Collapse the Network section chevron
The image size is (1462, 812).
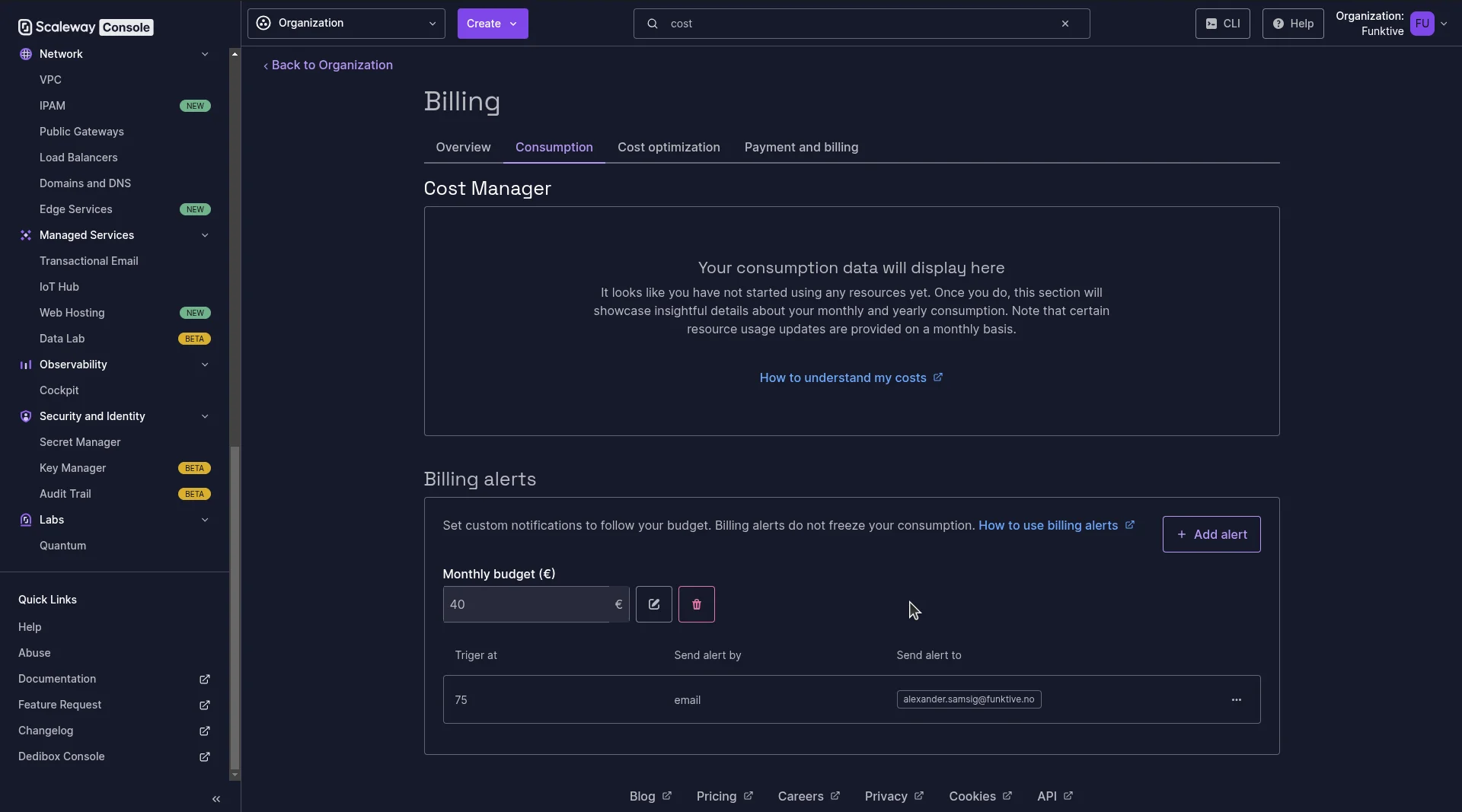pyautogui.click(x=205, y=54)
